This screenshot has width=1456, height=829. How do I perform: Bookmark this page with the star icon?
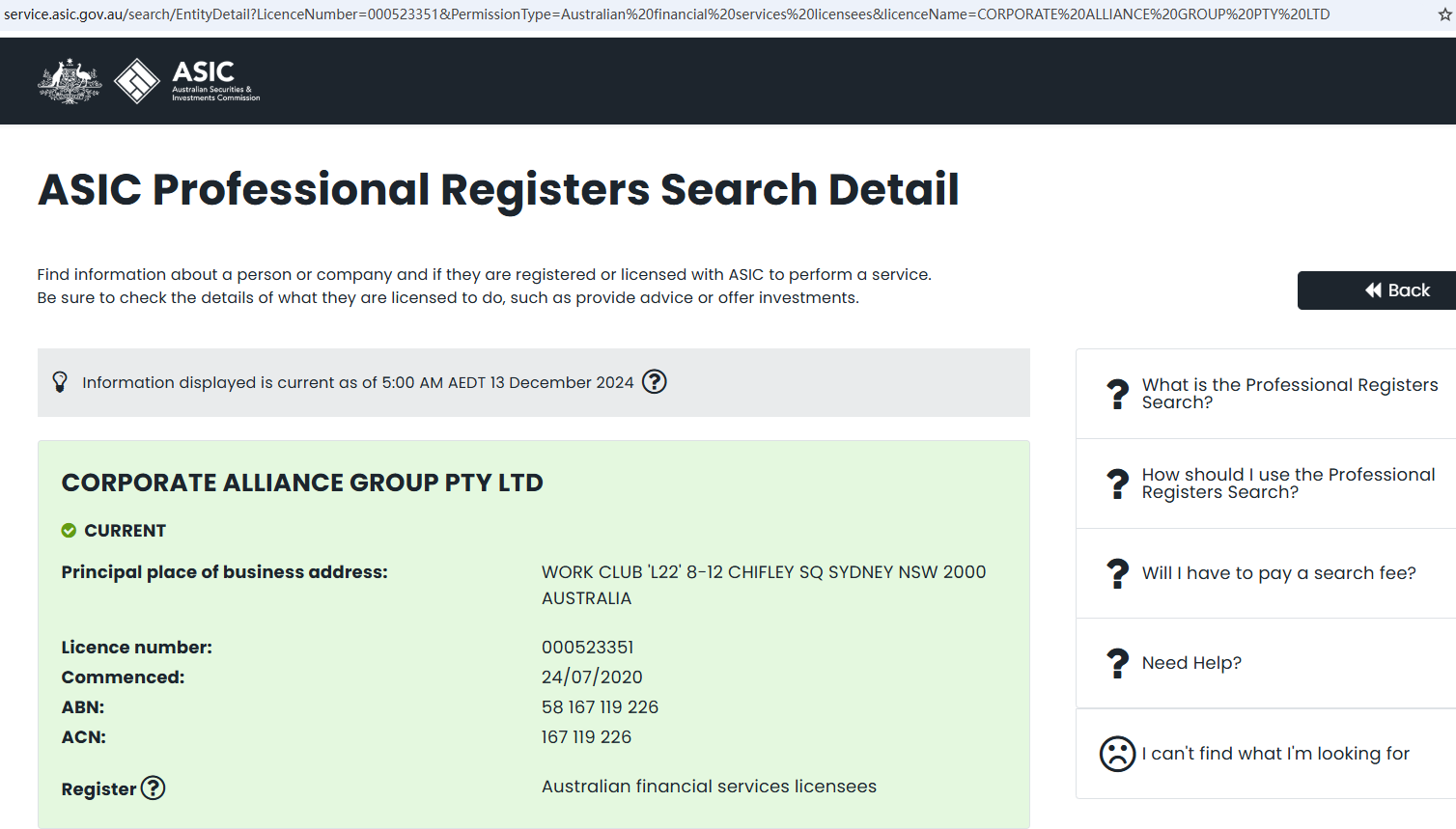tap(1444, 14)
